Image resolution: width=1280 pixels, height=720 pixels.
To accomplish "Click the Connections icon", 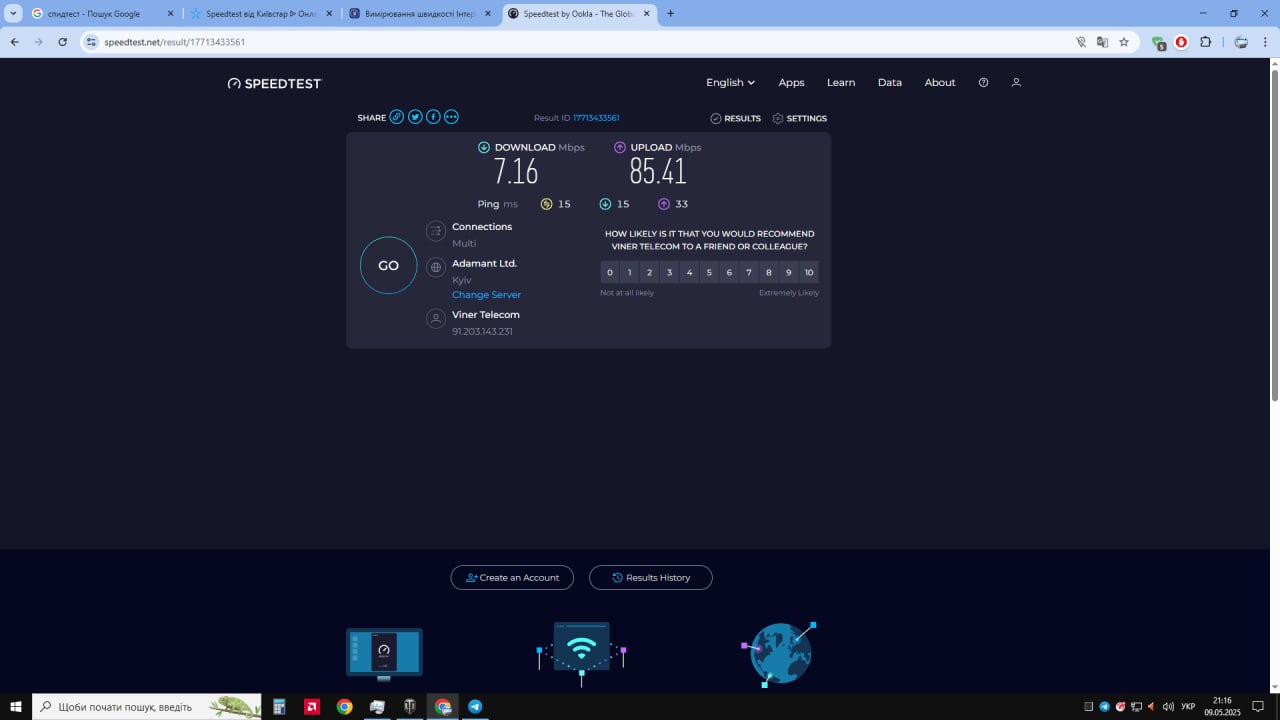I will pos(436,232).
